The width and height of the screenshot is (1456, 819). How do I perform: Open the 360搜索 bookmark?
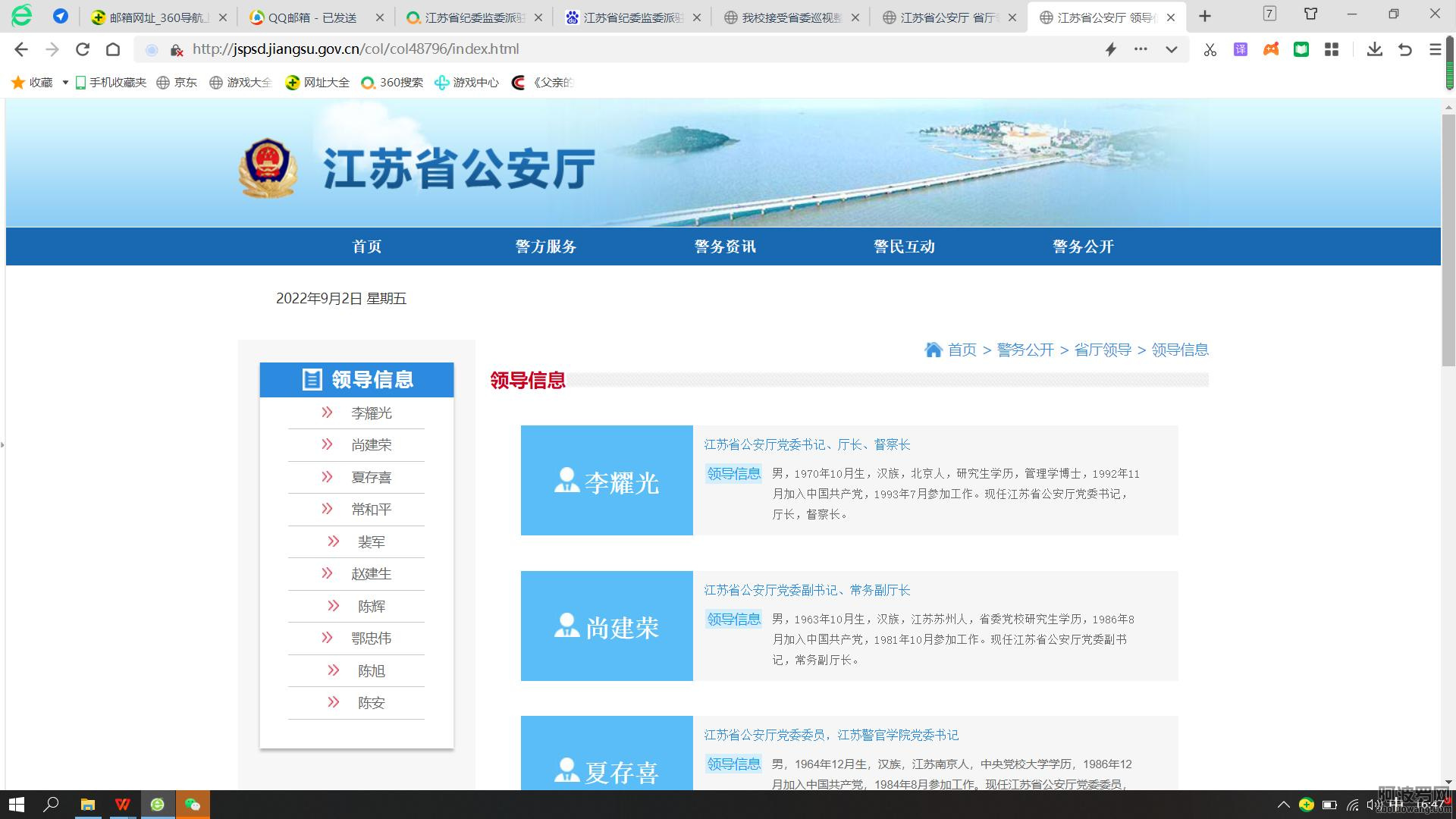tap(392, 83)
